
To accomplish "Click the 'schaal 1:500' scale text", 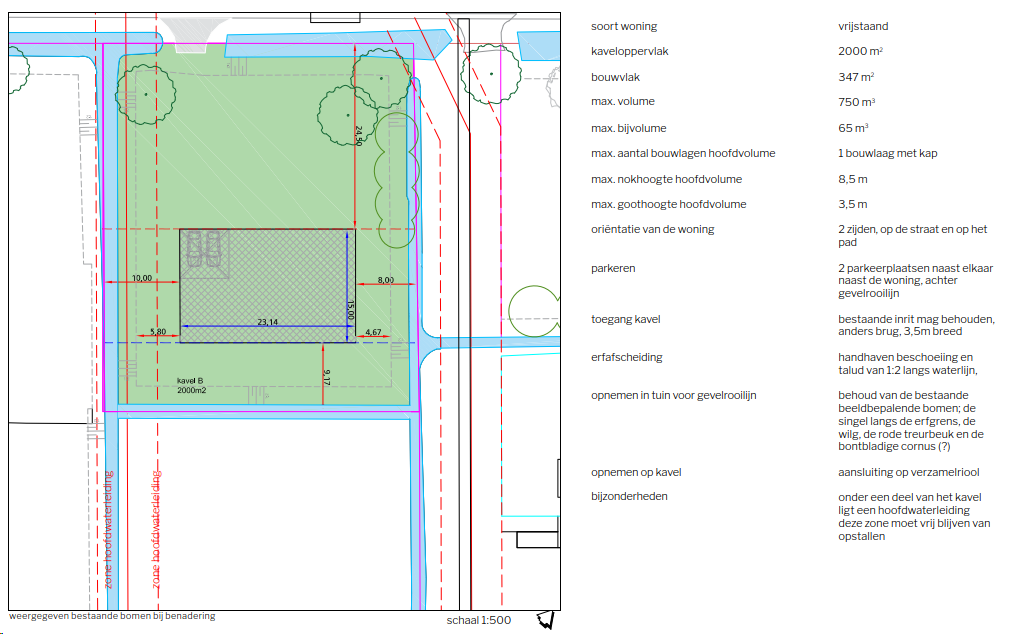I will tap(478, 620).
